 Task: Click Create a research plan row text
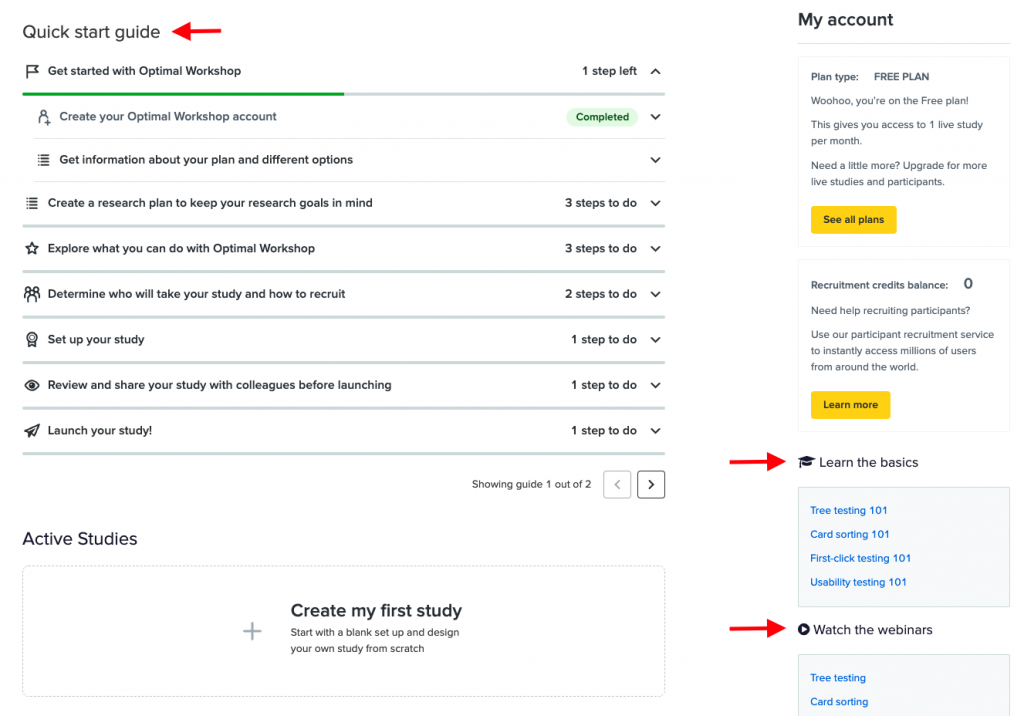pos(210,203)
